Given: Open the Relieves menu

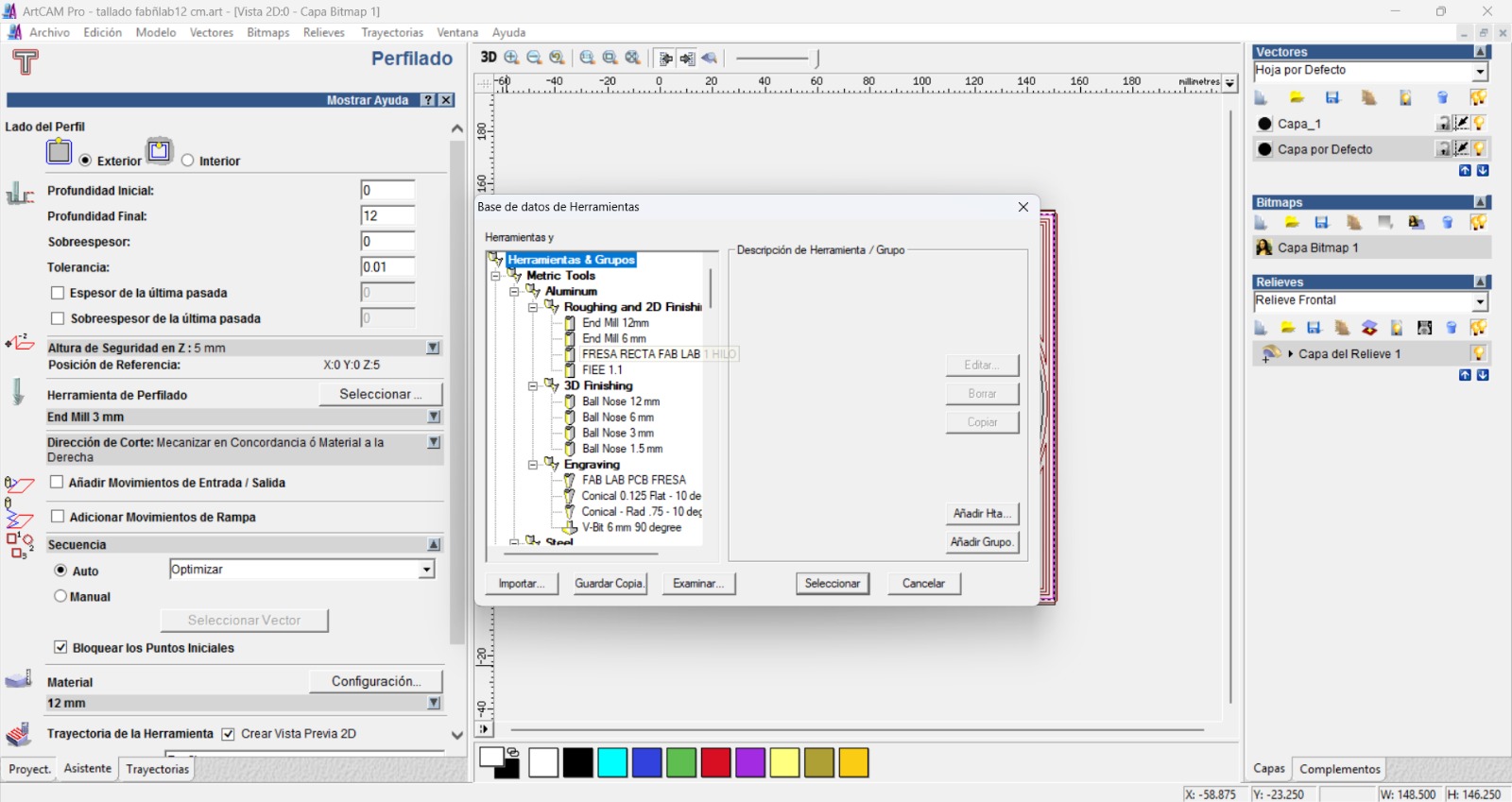Looking at the screenshot, I should [x=324, y=32].
